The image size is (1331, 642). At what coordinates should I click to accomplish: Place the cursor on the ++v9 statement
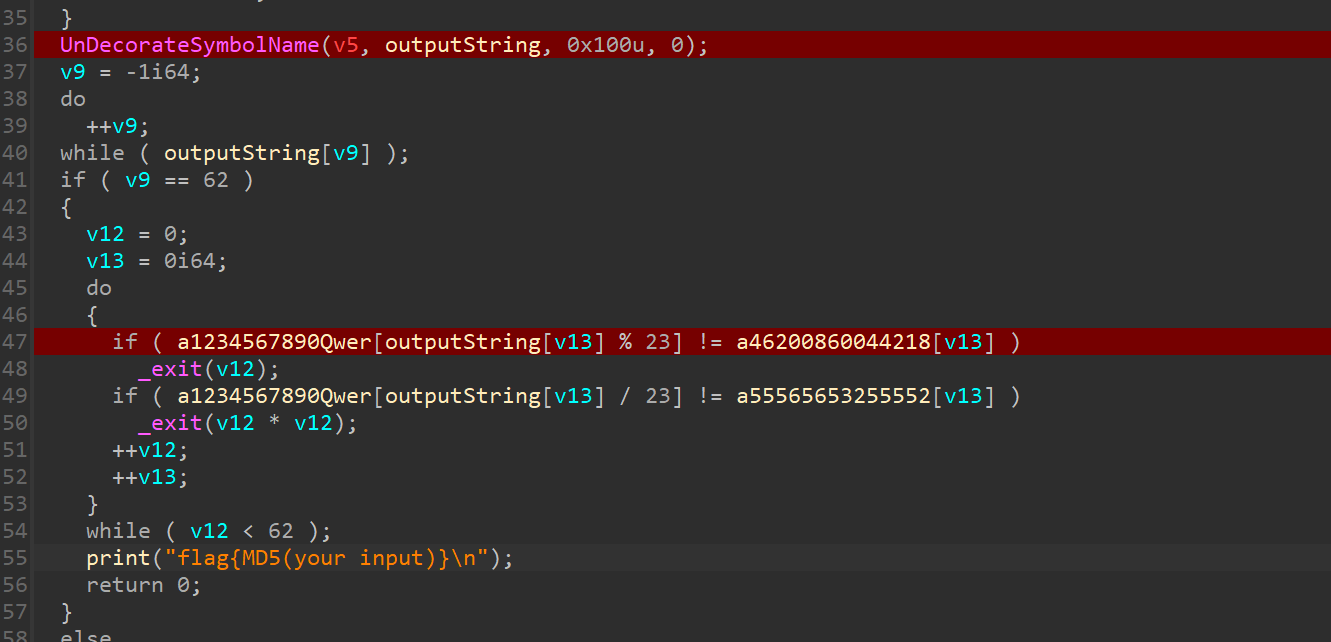click(x=117, y=126)
